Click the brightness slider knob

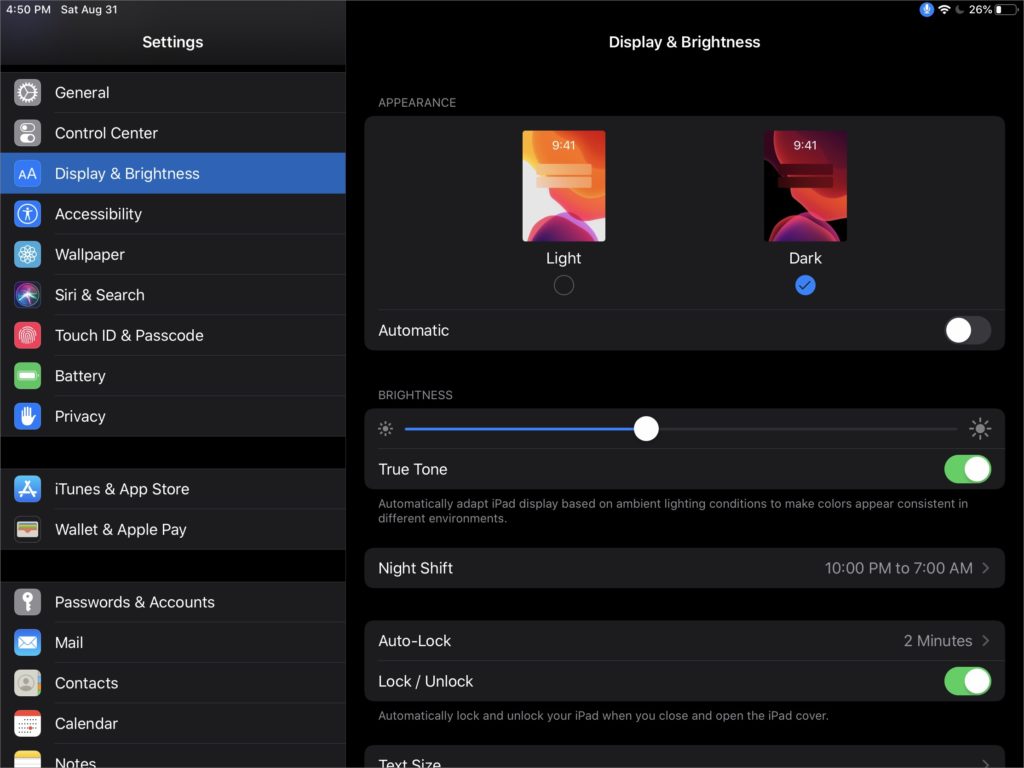click(646, 429)
